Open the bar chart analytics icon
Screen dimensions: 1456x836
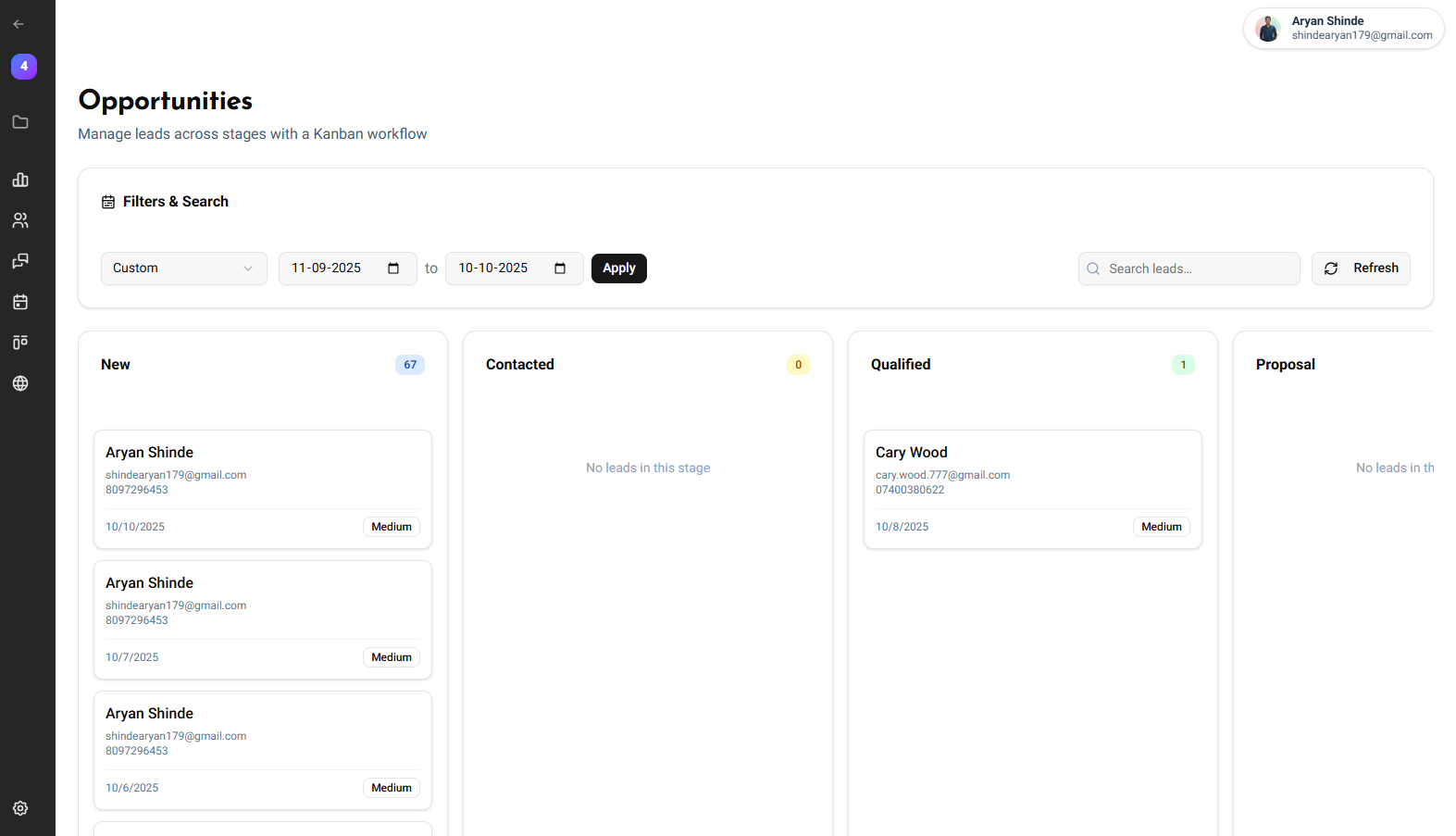(x=20, y=180)
